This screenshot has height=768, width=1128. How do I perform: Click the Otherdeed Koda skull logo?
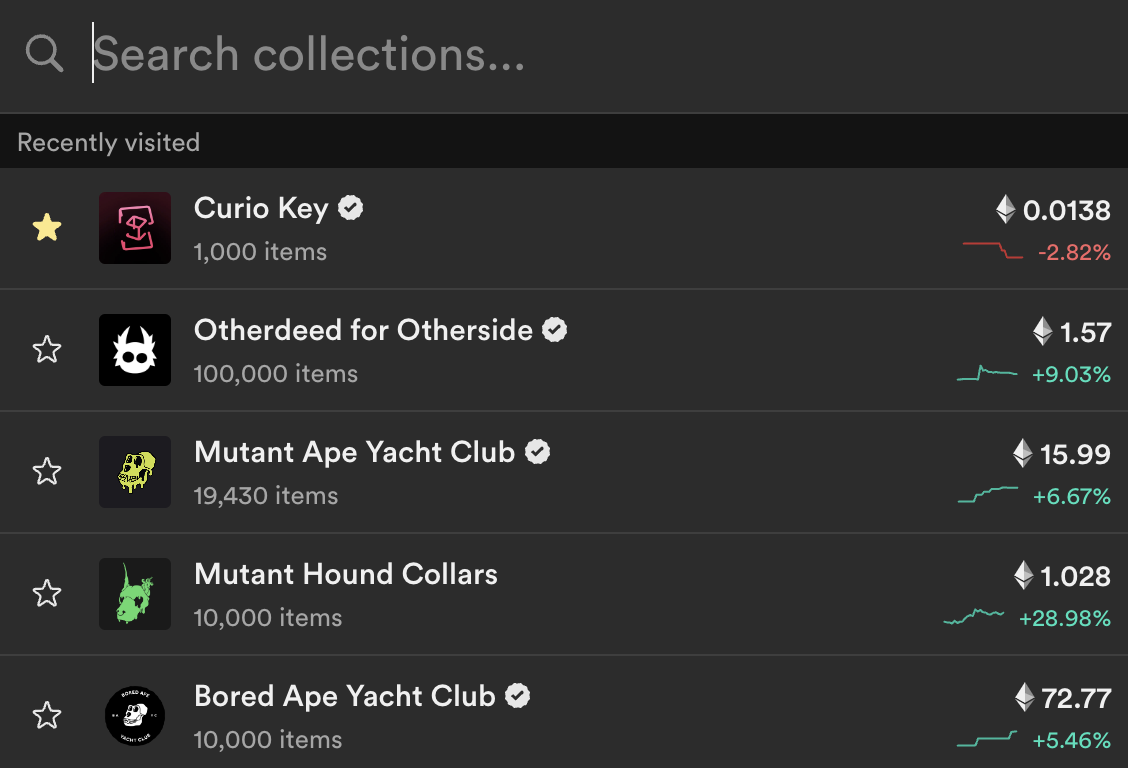point(135,350)
